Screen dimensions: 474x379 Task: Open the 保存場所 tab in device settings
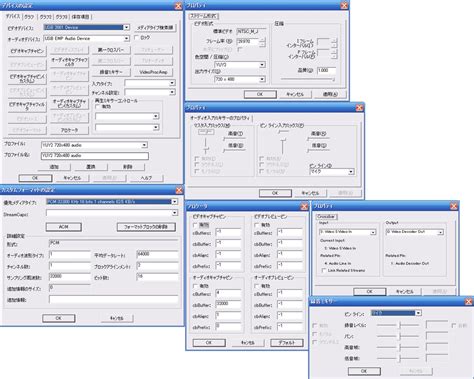click(80, 17)
